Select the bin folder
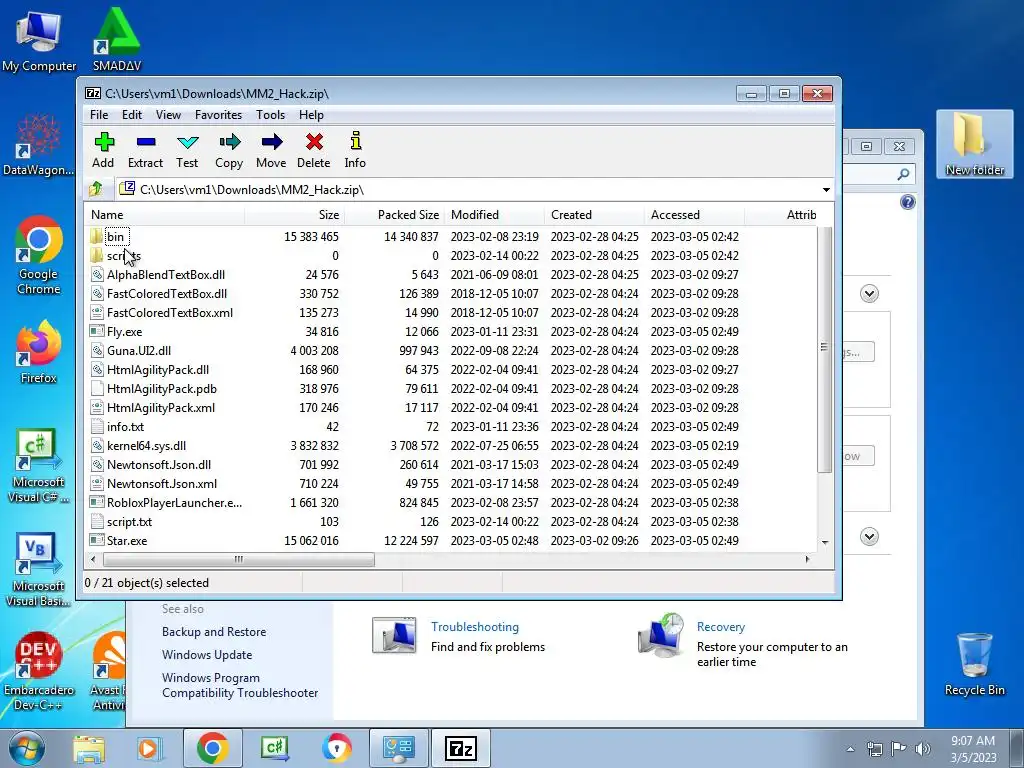1024x768 pixels. pyautogui.click(x=115, y=236)
